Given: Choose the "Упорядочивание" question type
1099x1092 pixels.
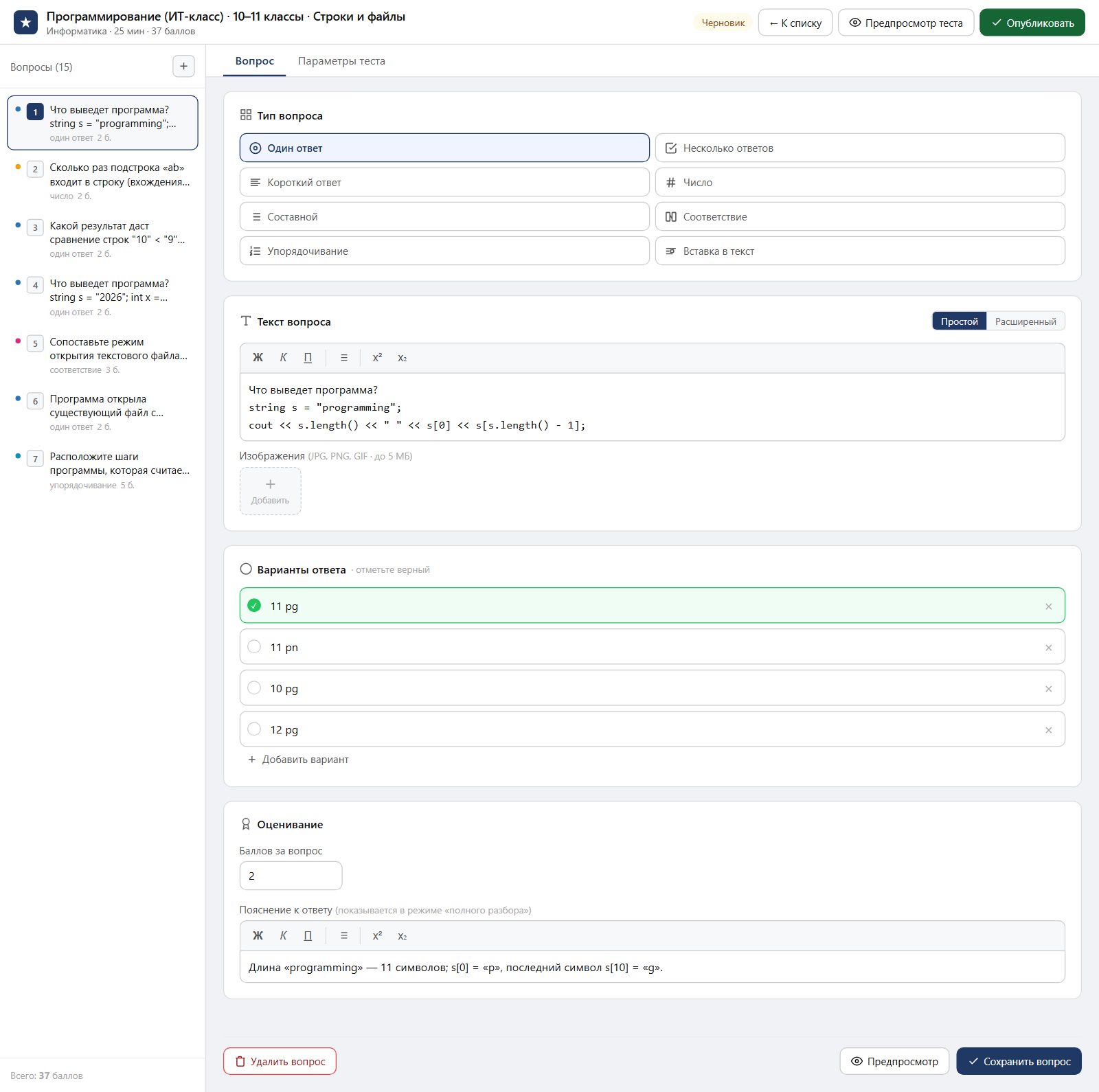Looking at the screenshot, I should (x=444, y=251).
